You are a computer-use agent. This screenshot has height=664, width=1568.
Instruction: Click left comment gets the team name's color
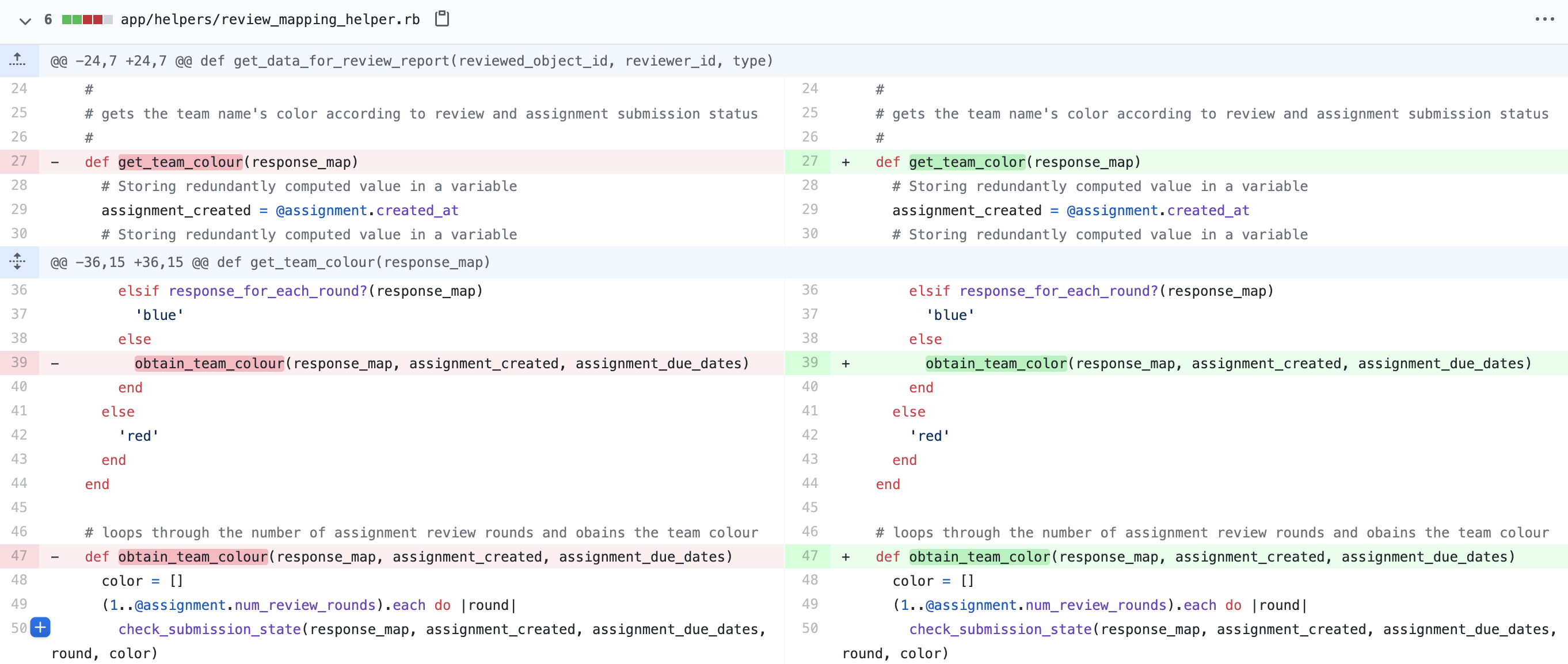(x=421, y=114)
